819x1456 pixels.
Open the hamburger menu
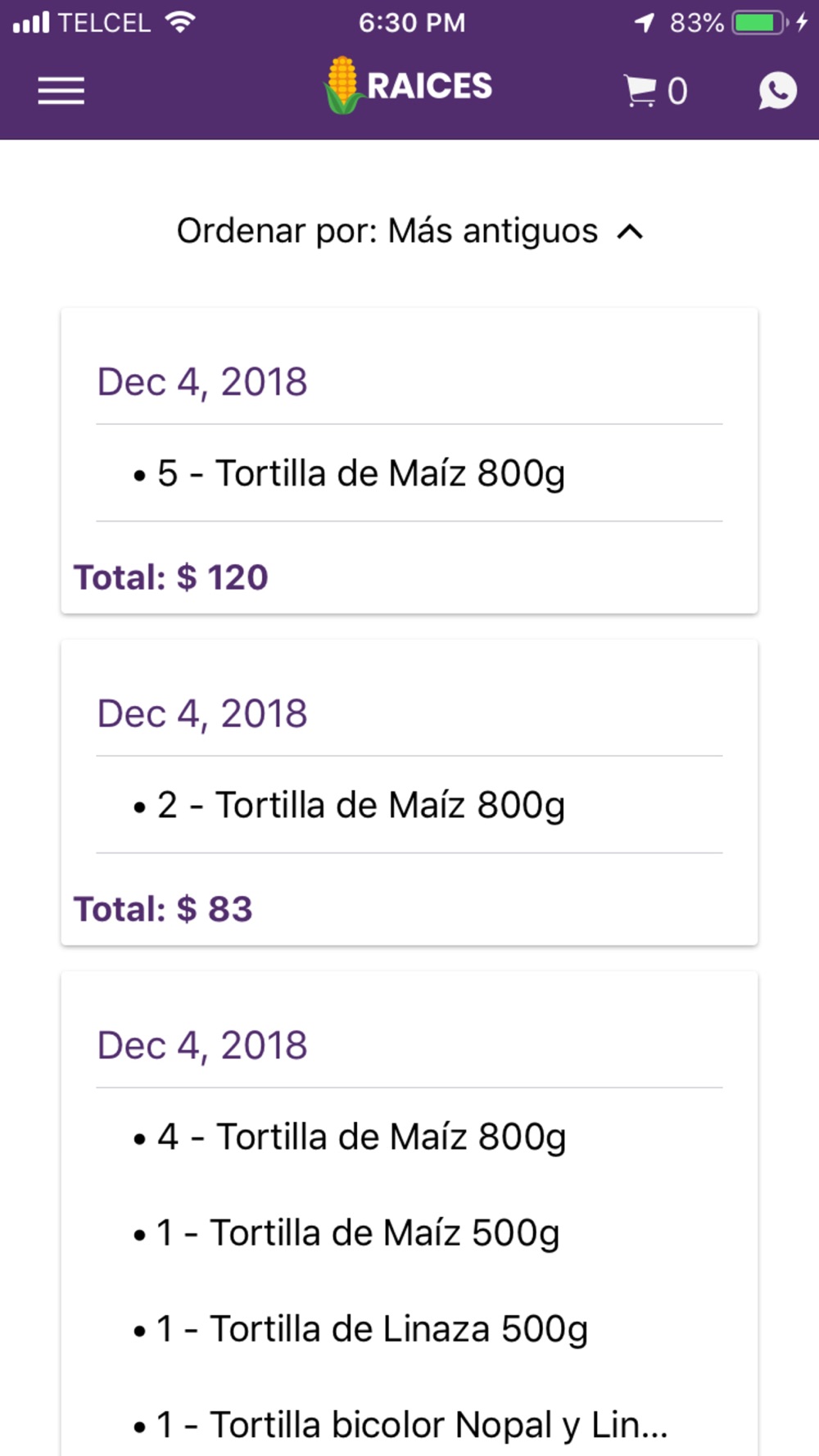[x=61, y=90]
